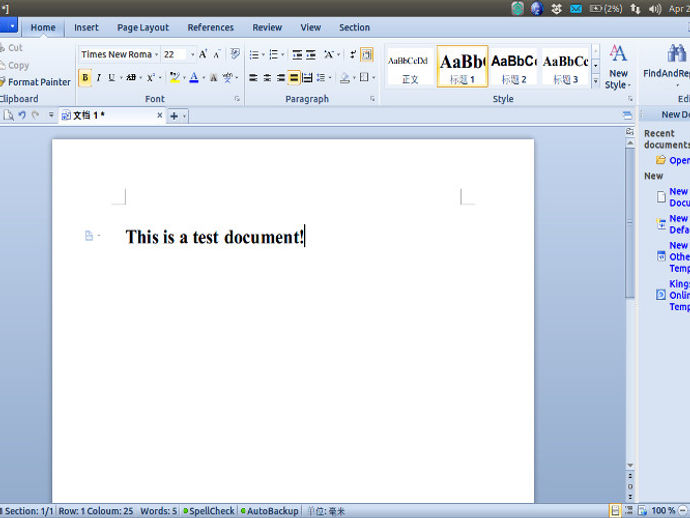Select the Section tab
The image size is (690, 518).
point(354,27)
